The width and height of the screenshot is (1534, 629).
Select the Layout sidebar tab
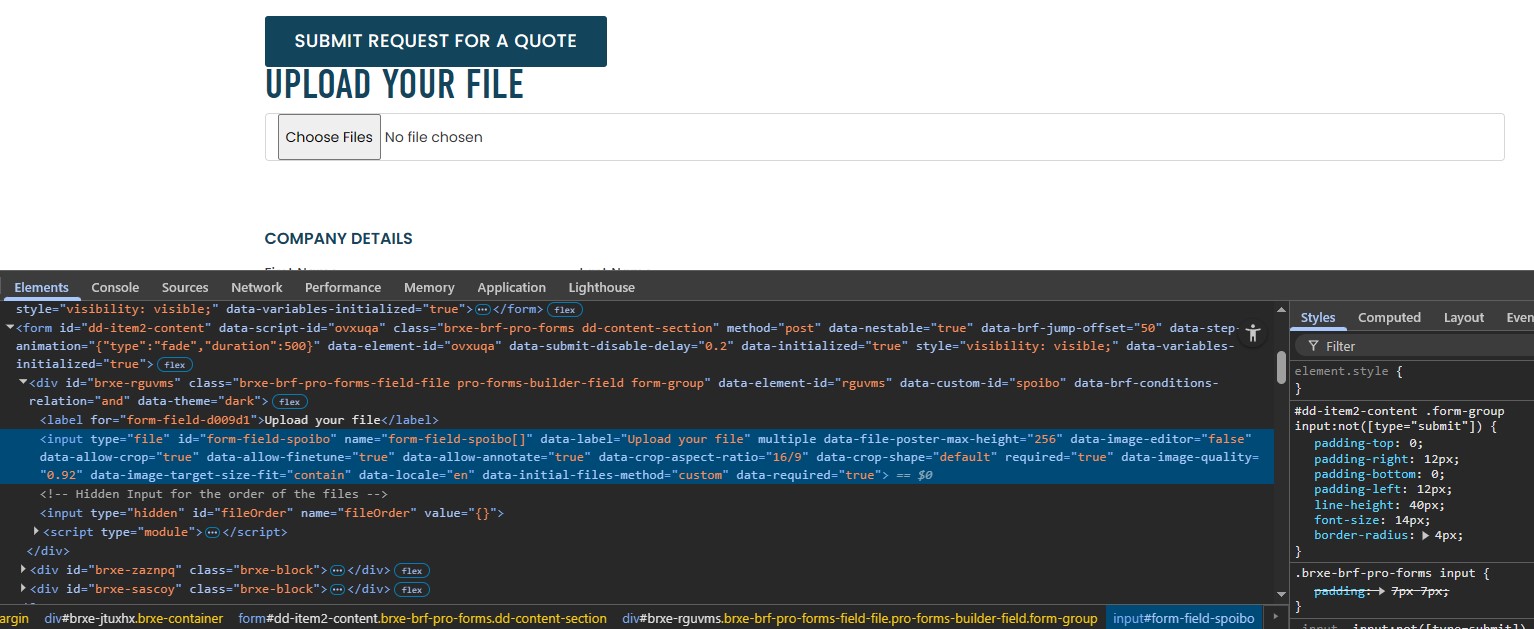click(1464, 317)
